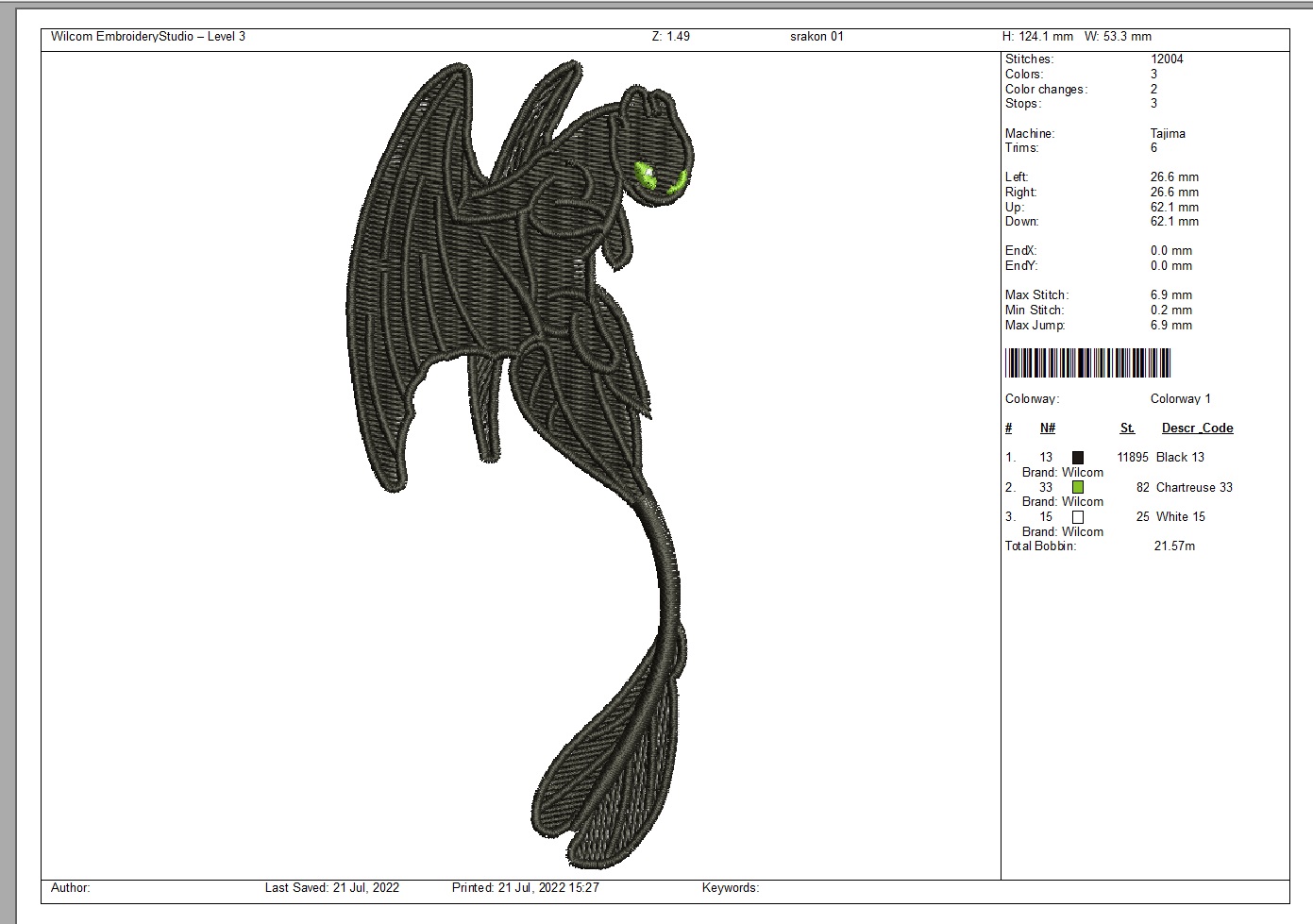Click the '#' column header
Viewport: 1313px width, 924px height.
pos(1008,428)
